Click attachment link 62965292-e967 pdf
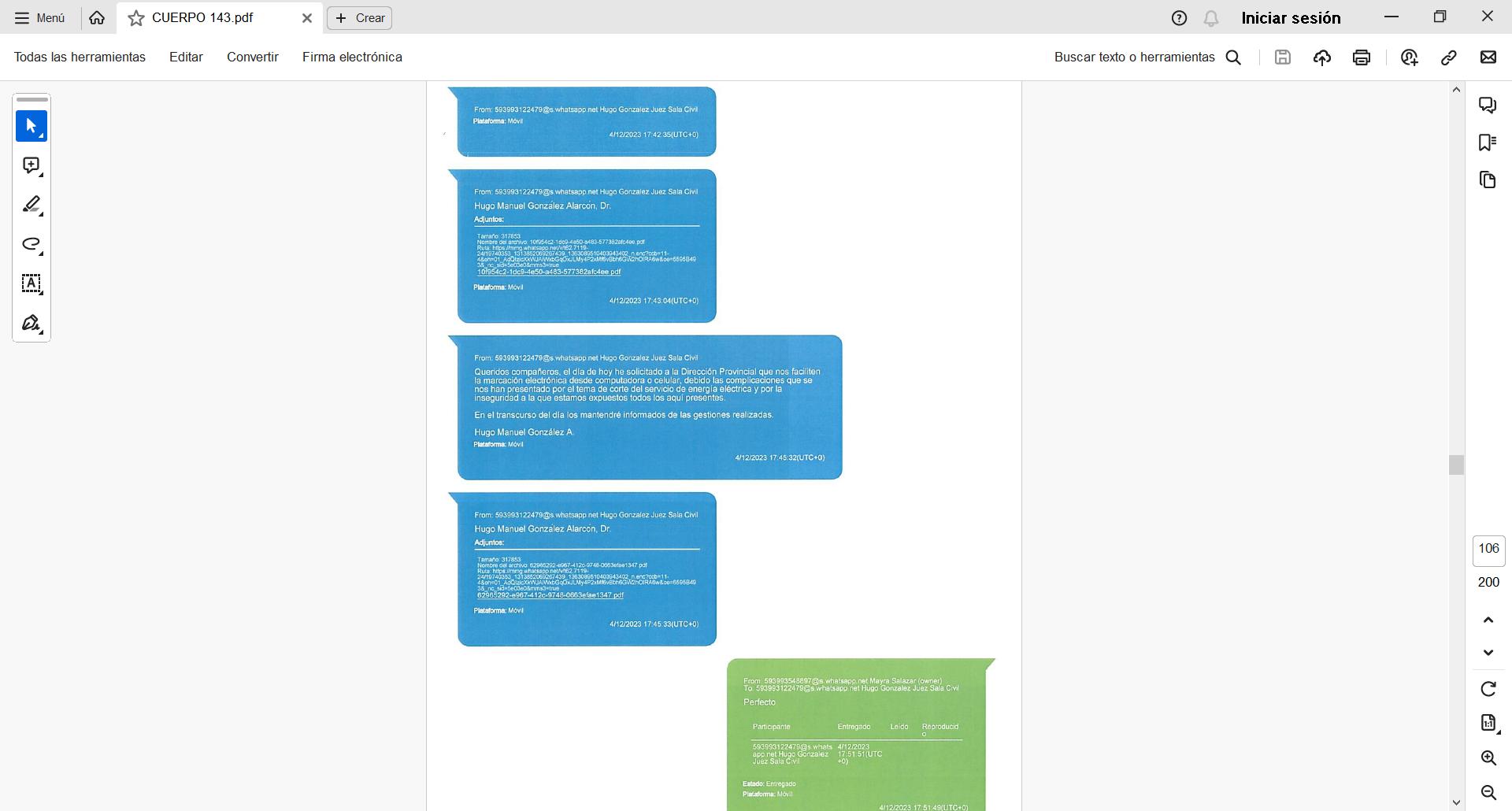Image resolution: width=1512 pixels, height=811 pixels. [550, 595]
